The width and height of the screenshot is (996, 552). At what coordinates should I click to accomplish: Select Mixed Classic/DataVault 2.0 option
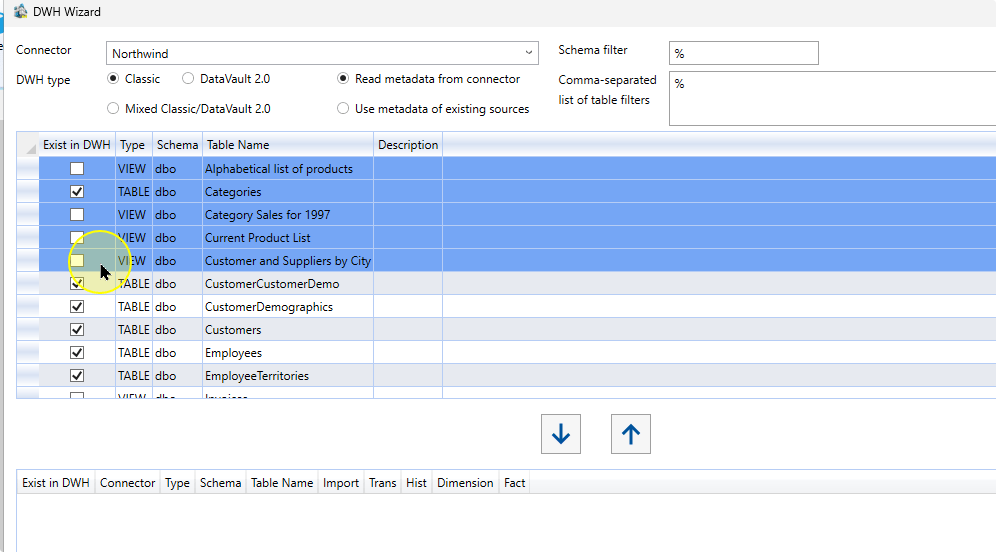tap(113, 109)
